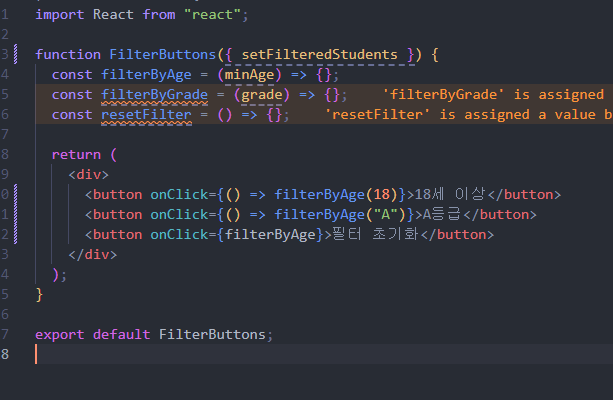The height and width of the screenshot is (400, 613).
Task: Place cursor on the empty last line
Action: pyautogui.click(x=324, y=354)
